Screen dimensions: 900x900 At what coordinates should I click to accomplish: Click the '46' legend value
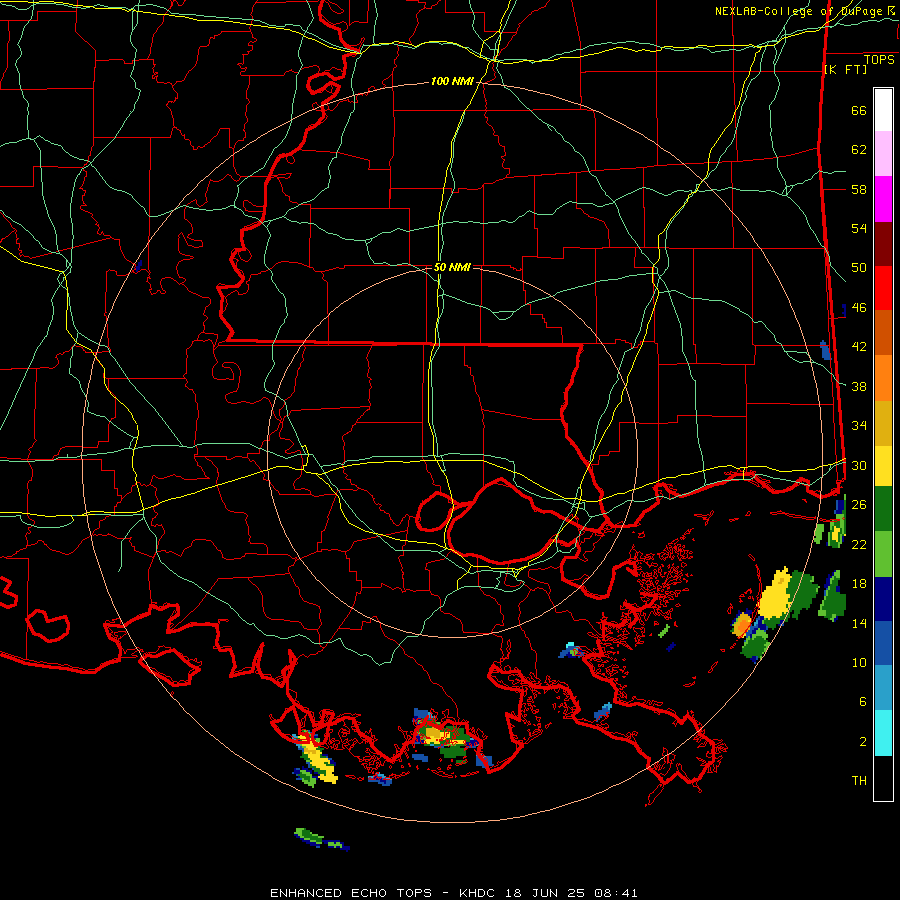pyautogui.click(x=859, y=308)
